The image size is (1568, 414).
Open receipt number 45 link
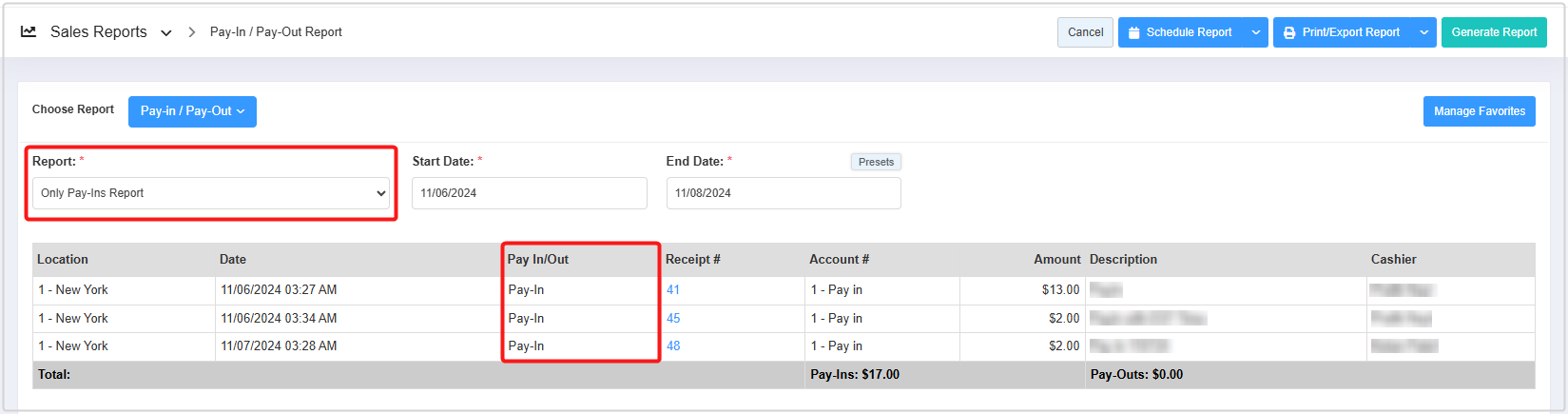673,319
